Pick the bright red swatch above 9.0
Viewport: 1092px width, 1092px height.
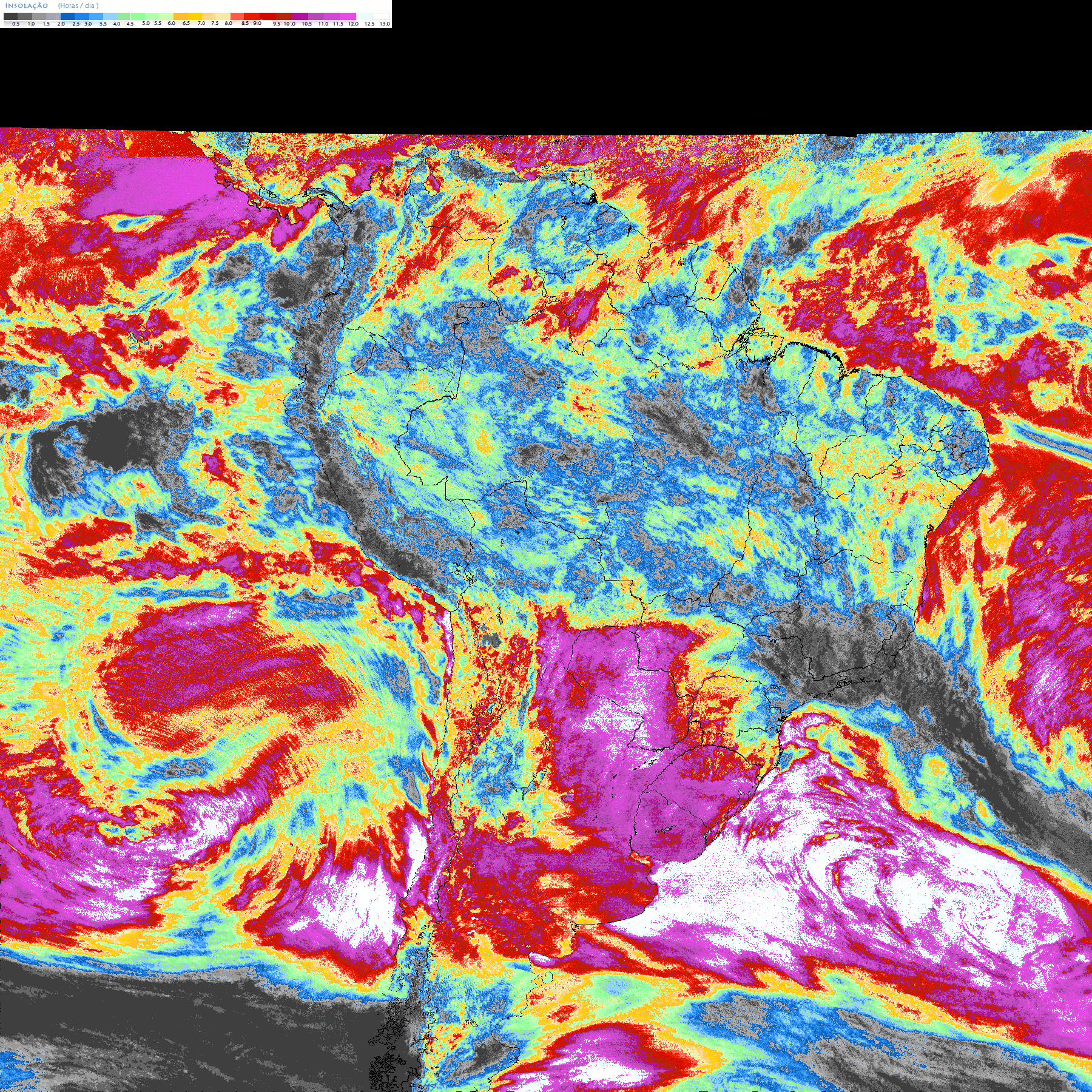click(x=252, y=16)
